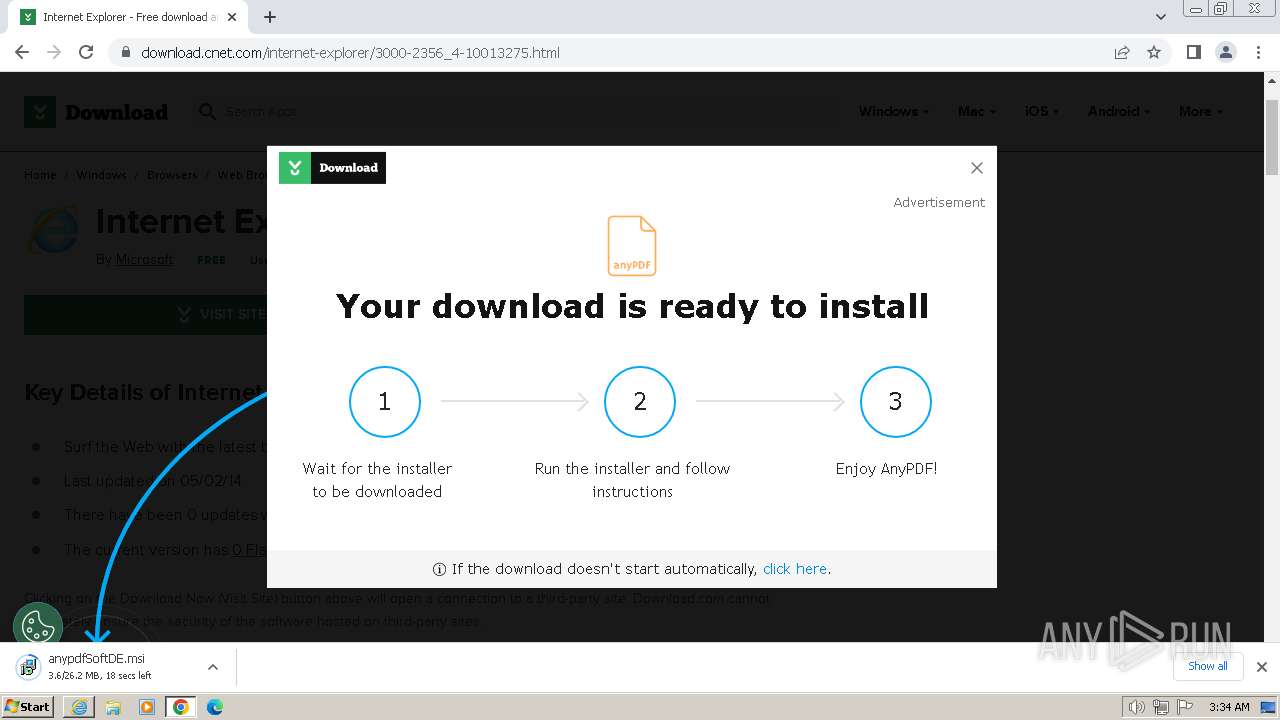Go back to previous page
The height and width of the screenshot is (720, 1280).
tap(22, 52)
